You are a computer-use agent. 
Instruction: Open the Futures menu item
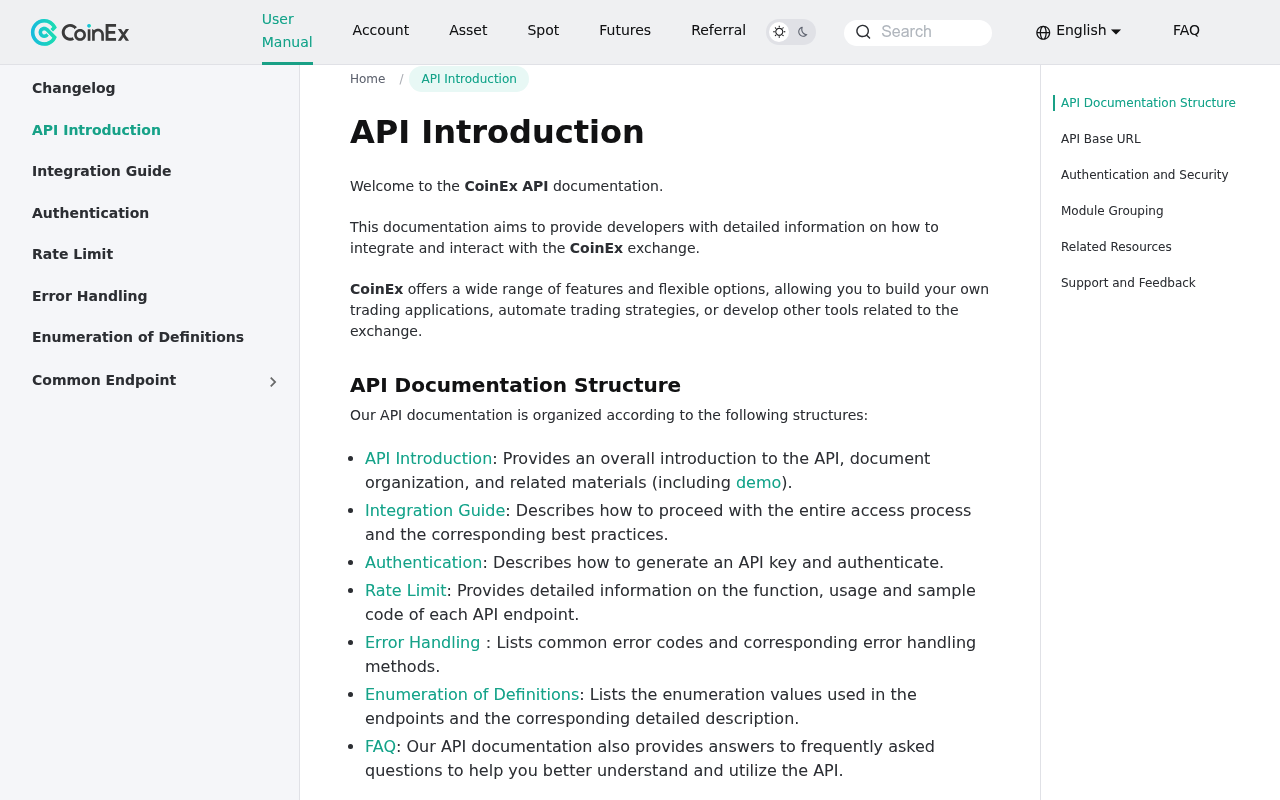pyautogui.click(x=625, y=30)
